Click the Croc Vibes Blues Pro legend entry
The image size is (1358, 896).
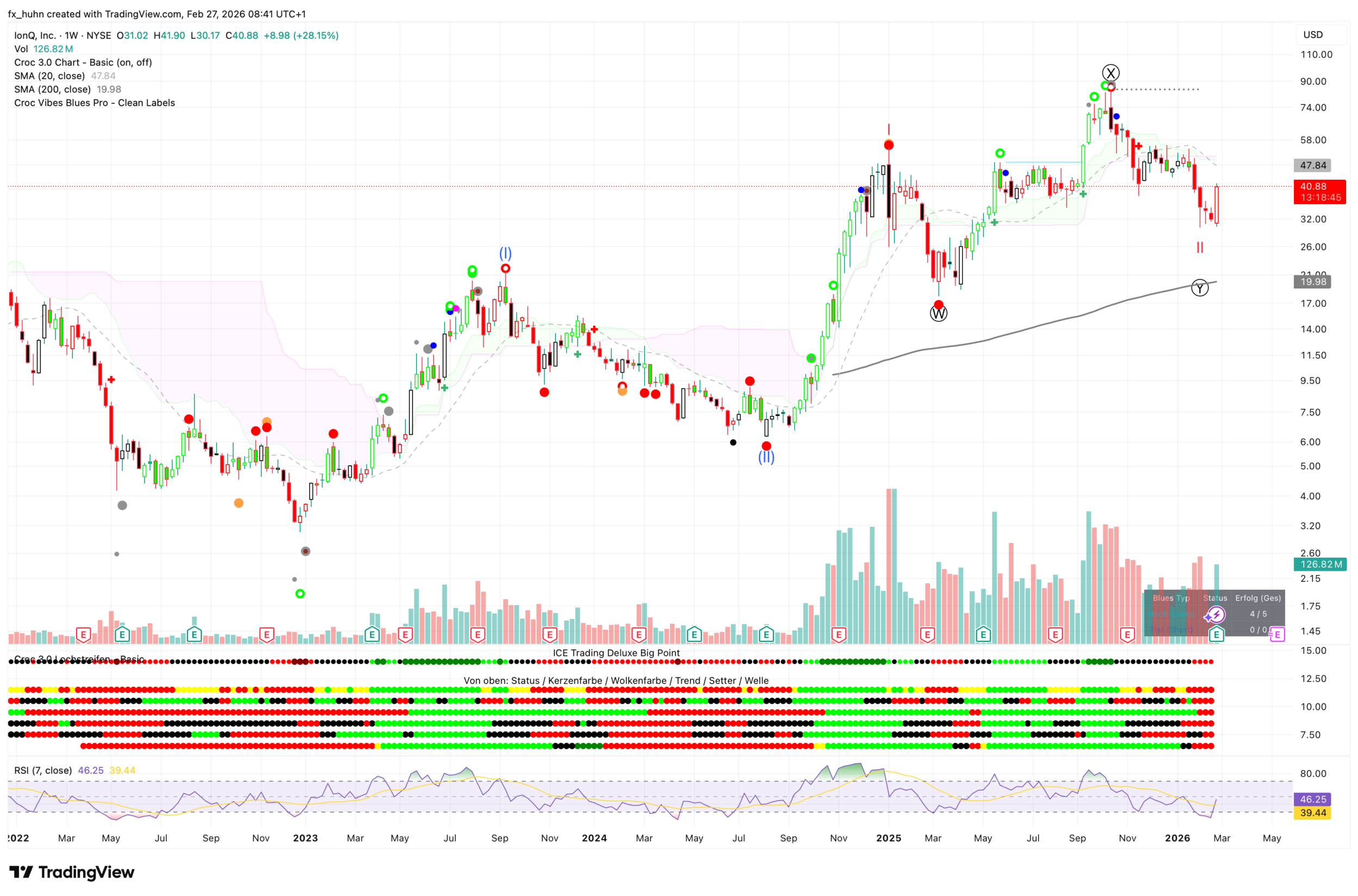click(x=95, y=103)
